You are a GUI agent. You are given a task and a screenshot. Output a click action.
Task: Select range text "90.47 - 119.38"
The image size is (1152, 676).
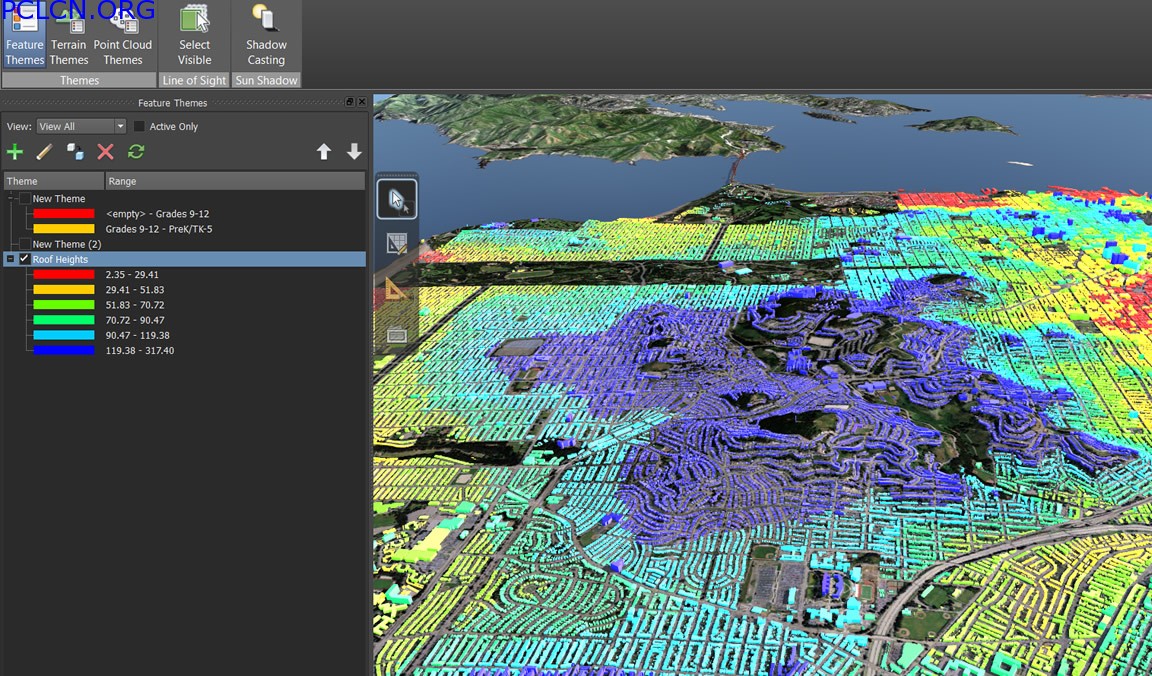[138, 335]
